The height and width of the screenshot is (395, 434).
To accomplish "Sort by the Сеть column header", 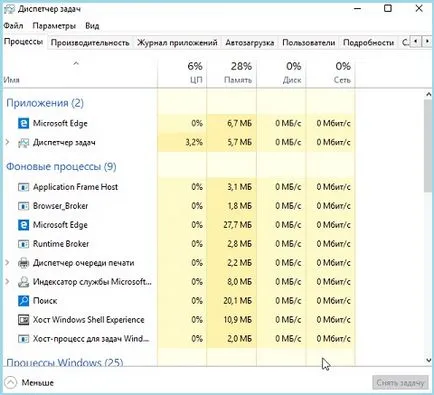I will coord(330,73).
